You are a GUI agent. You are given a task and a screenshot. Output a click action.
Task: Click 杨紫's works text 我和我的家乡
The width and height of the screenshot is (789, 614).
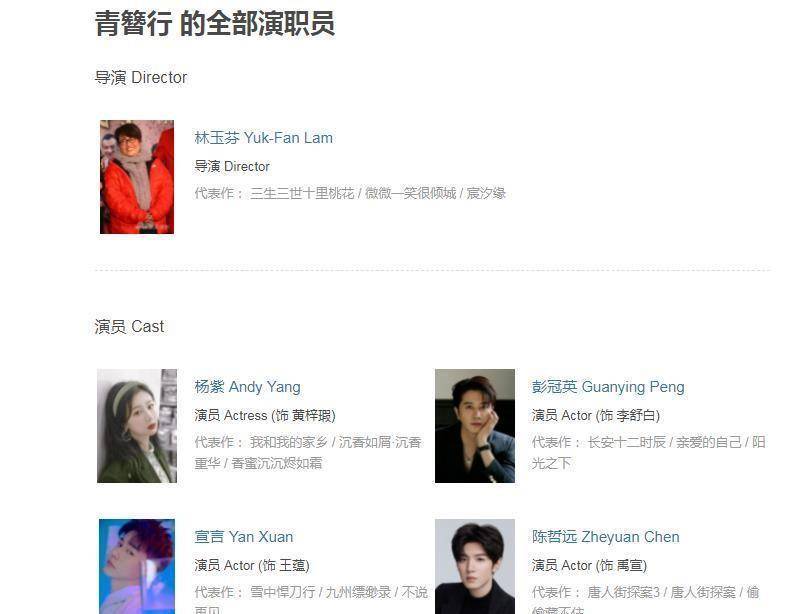tap(289, 442)
